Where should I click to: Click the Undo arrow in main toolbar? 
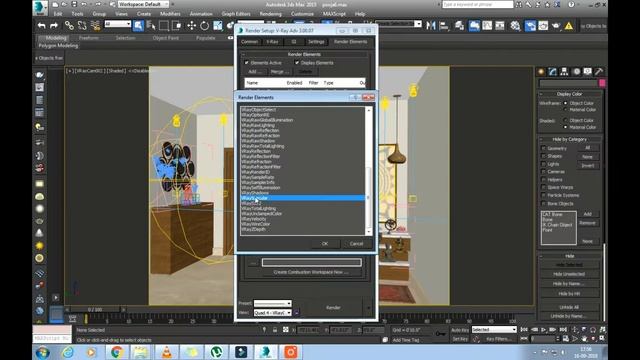coord(41,26)
